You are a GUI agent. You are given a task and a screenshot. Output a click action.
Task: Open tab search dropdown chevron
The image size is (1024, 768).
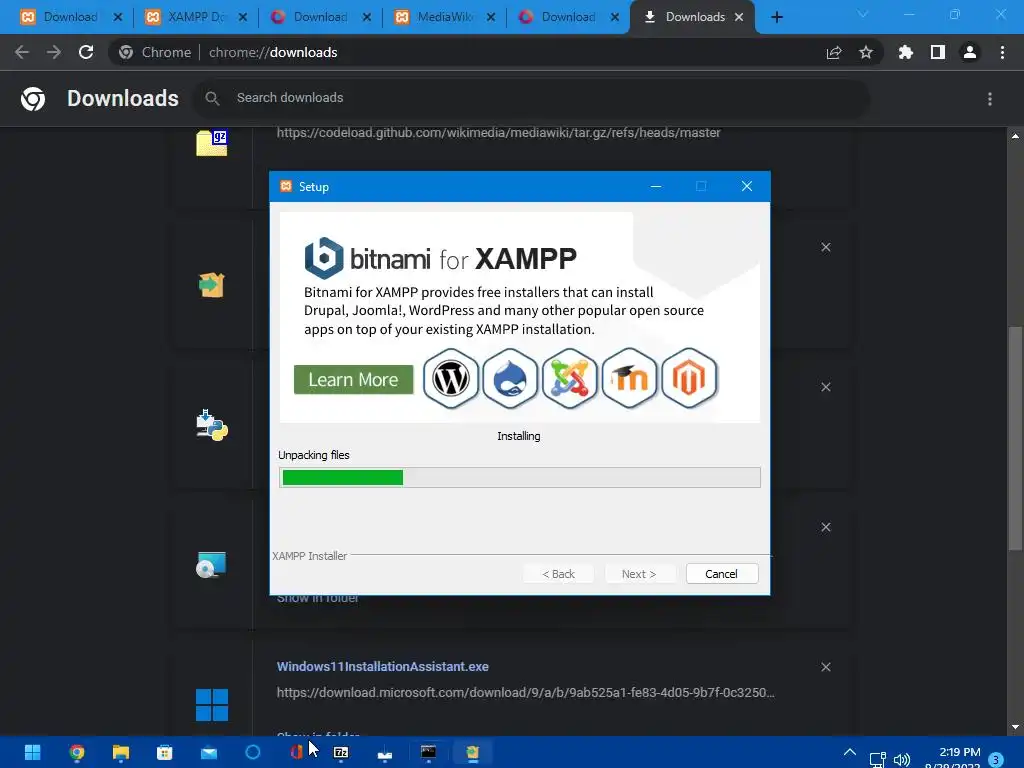[863, 14]
